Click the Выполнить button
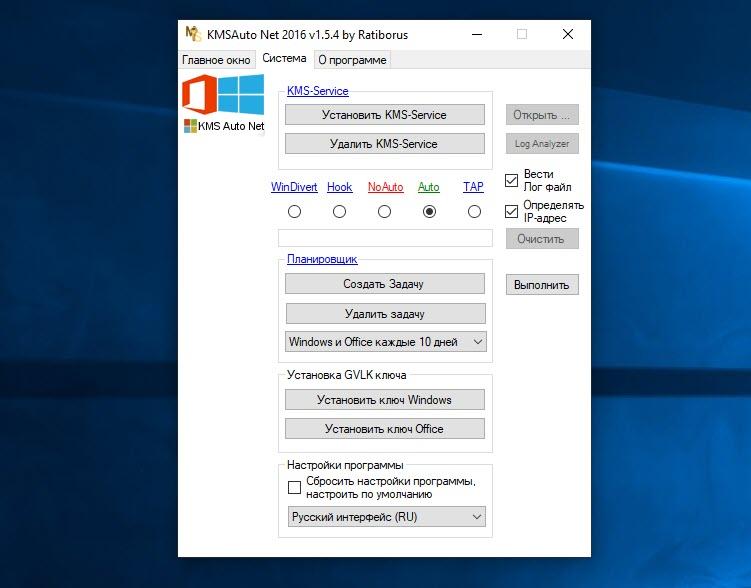751x588 pixels. click(542, 284)
